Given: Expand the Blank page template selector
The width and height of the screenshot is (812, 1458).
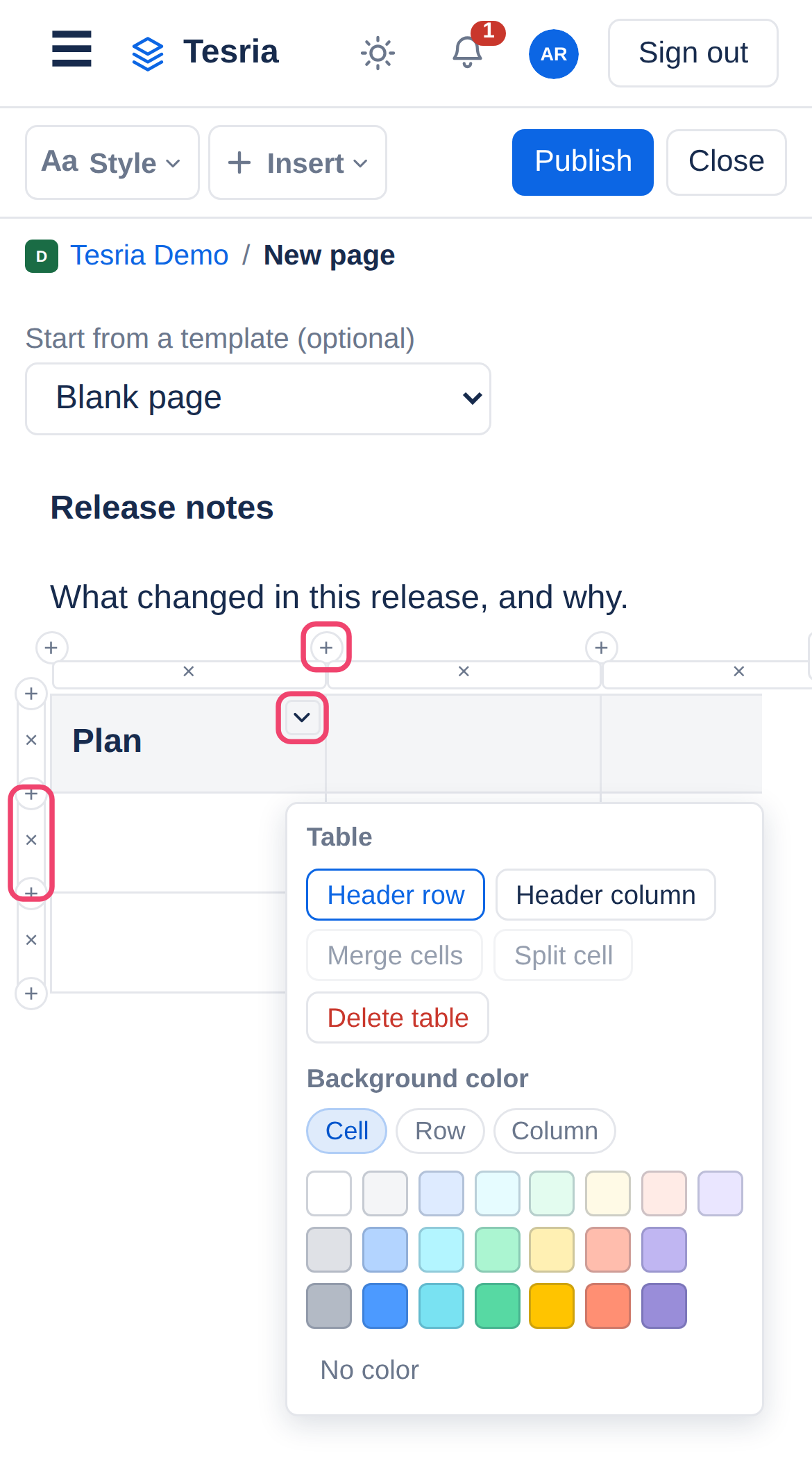Looking at the screenshot, I should tap(258, 399).
